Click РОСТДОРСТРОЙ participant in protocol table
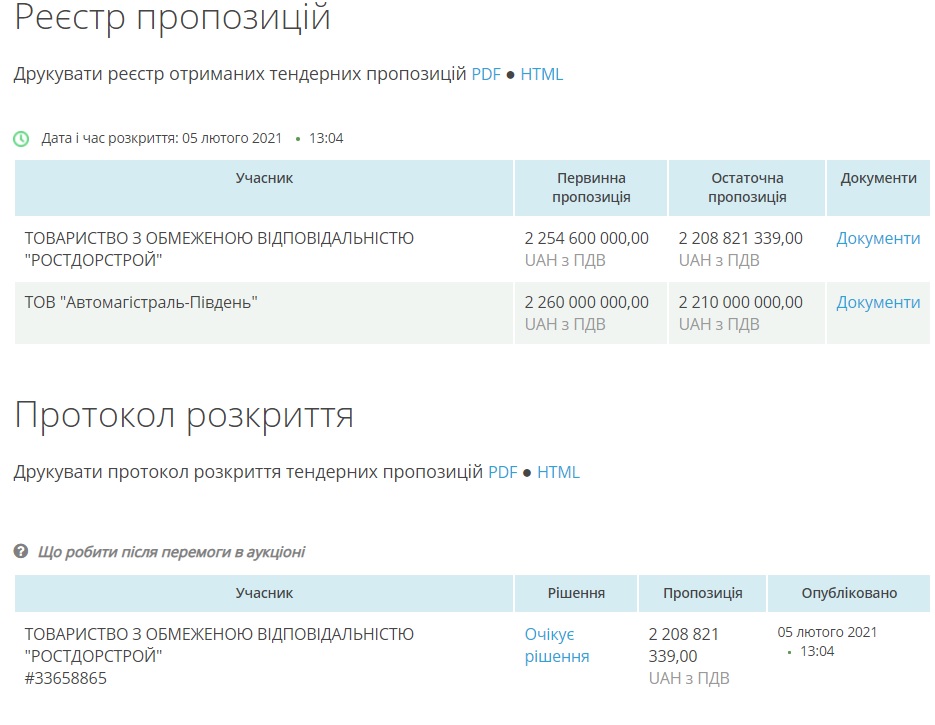This screenshot has height=725, width=935. tap(219, 645)
